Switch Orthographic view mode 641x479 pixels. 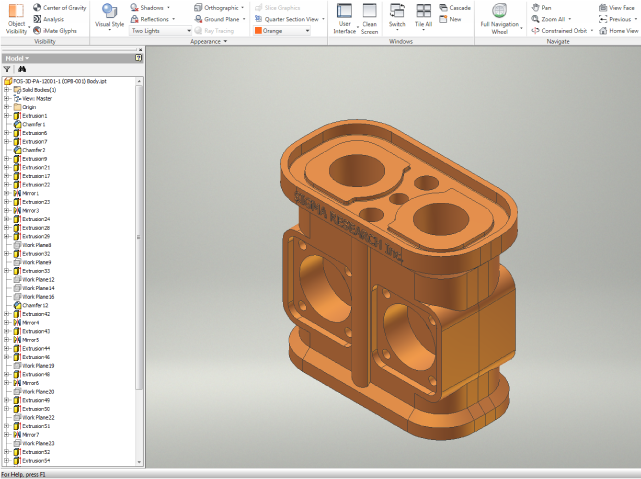click(217, 8)
